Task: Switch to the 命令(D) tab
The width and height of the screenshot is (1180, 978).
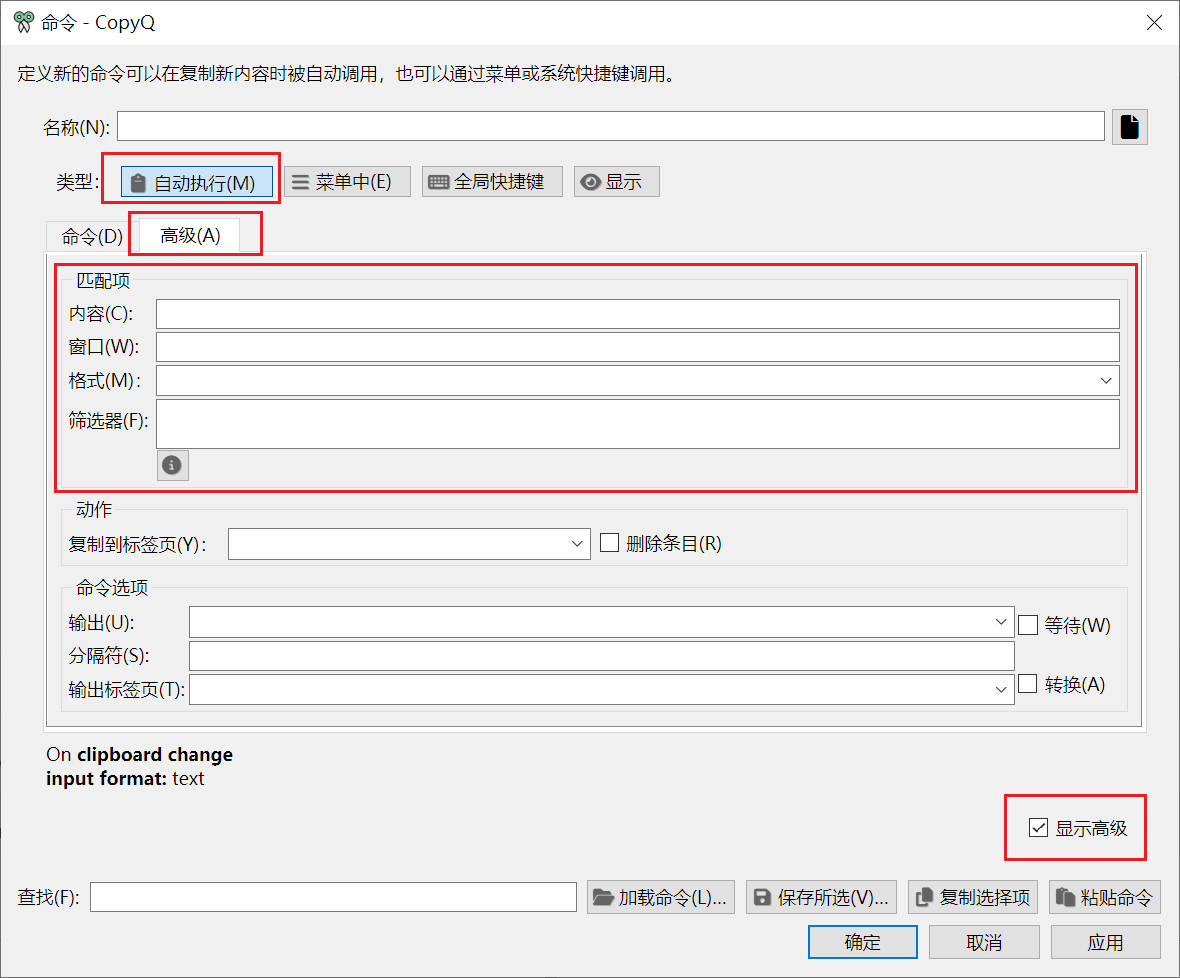Action: pos(92,237)
